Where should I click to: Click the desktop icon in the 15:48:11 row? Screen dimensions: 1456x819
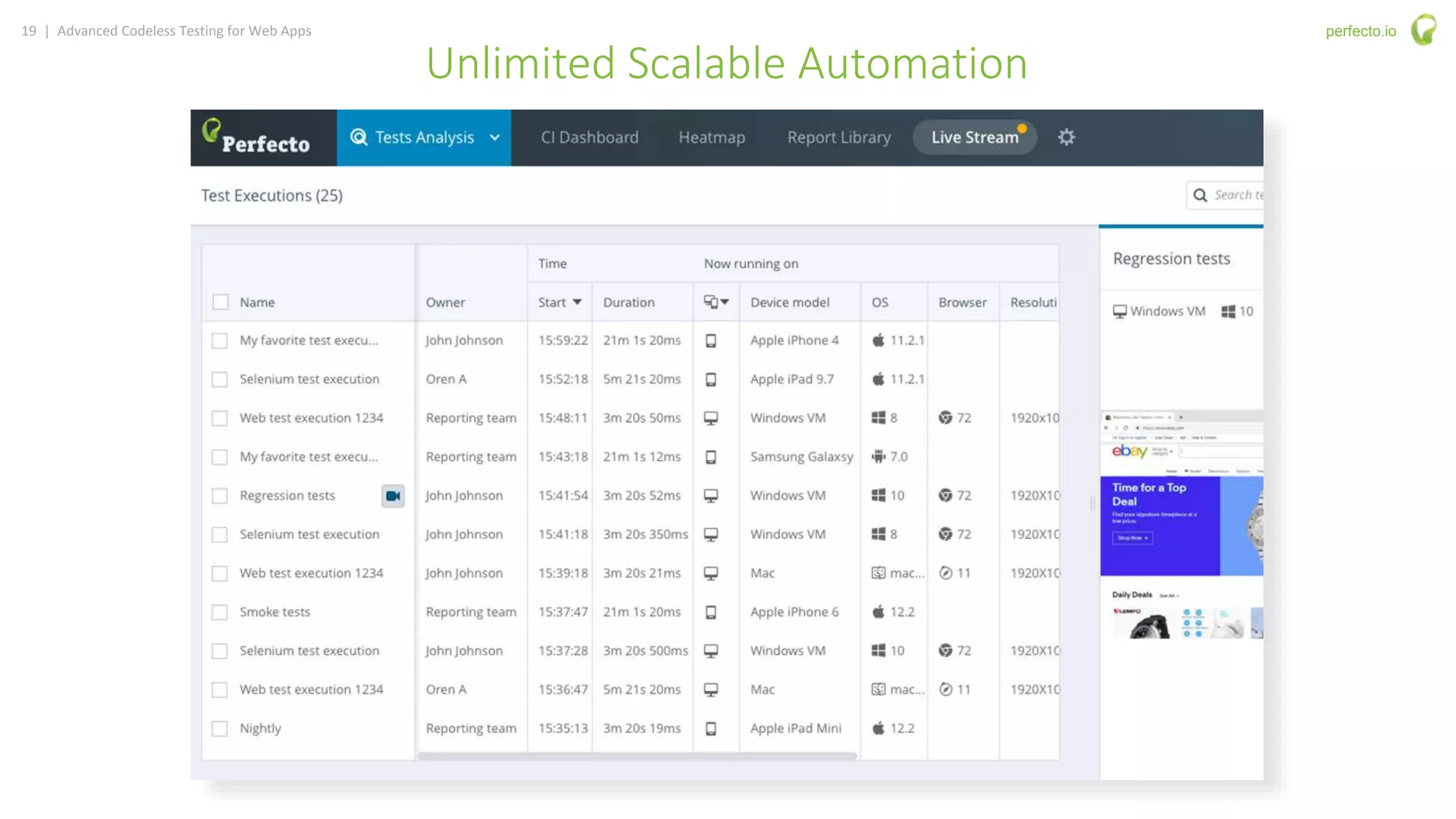[711, 418]
